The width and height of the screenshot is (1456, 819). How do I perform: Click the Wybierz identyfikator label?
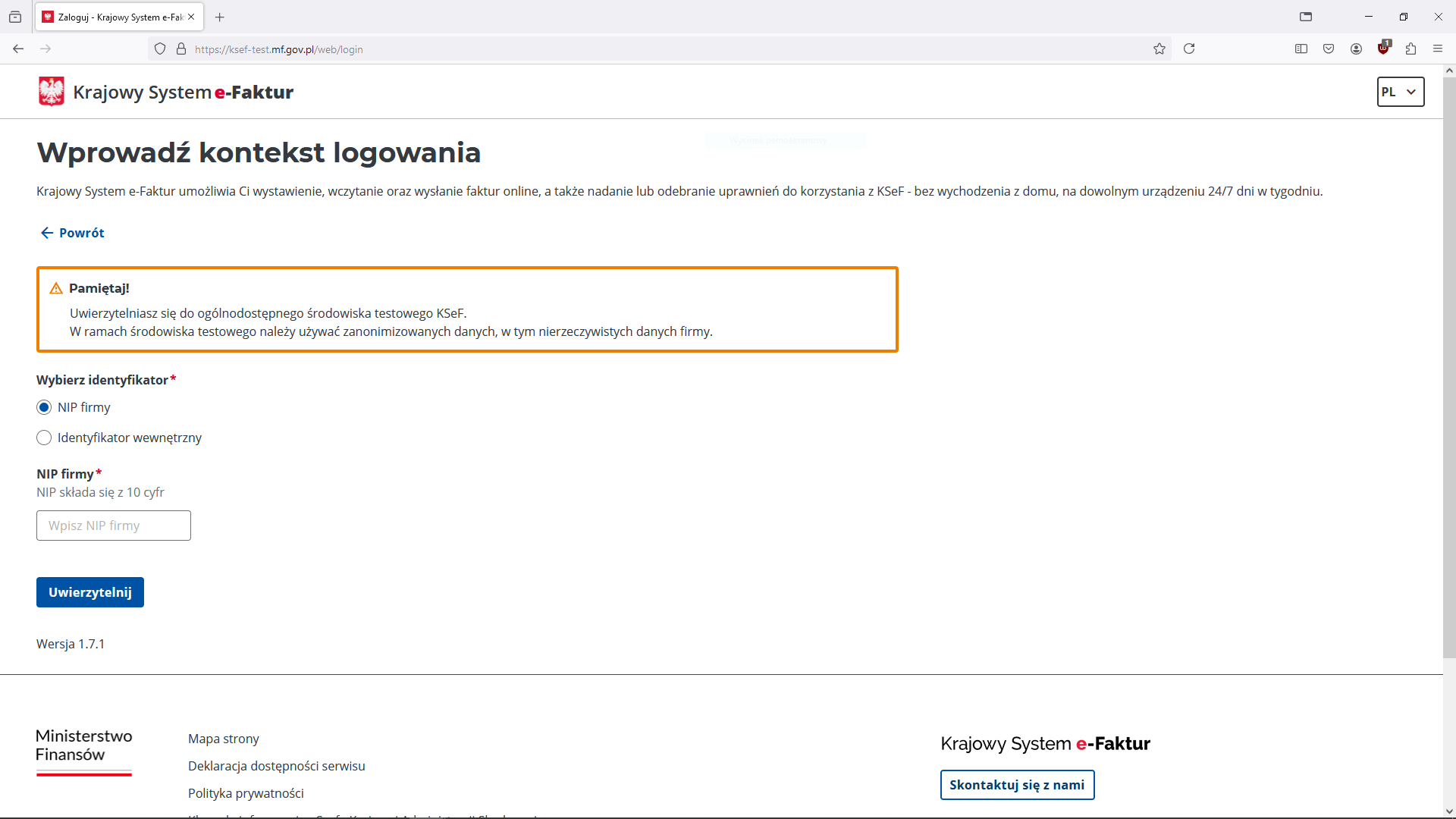tap(102, 380)
